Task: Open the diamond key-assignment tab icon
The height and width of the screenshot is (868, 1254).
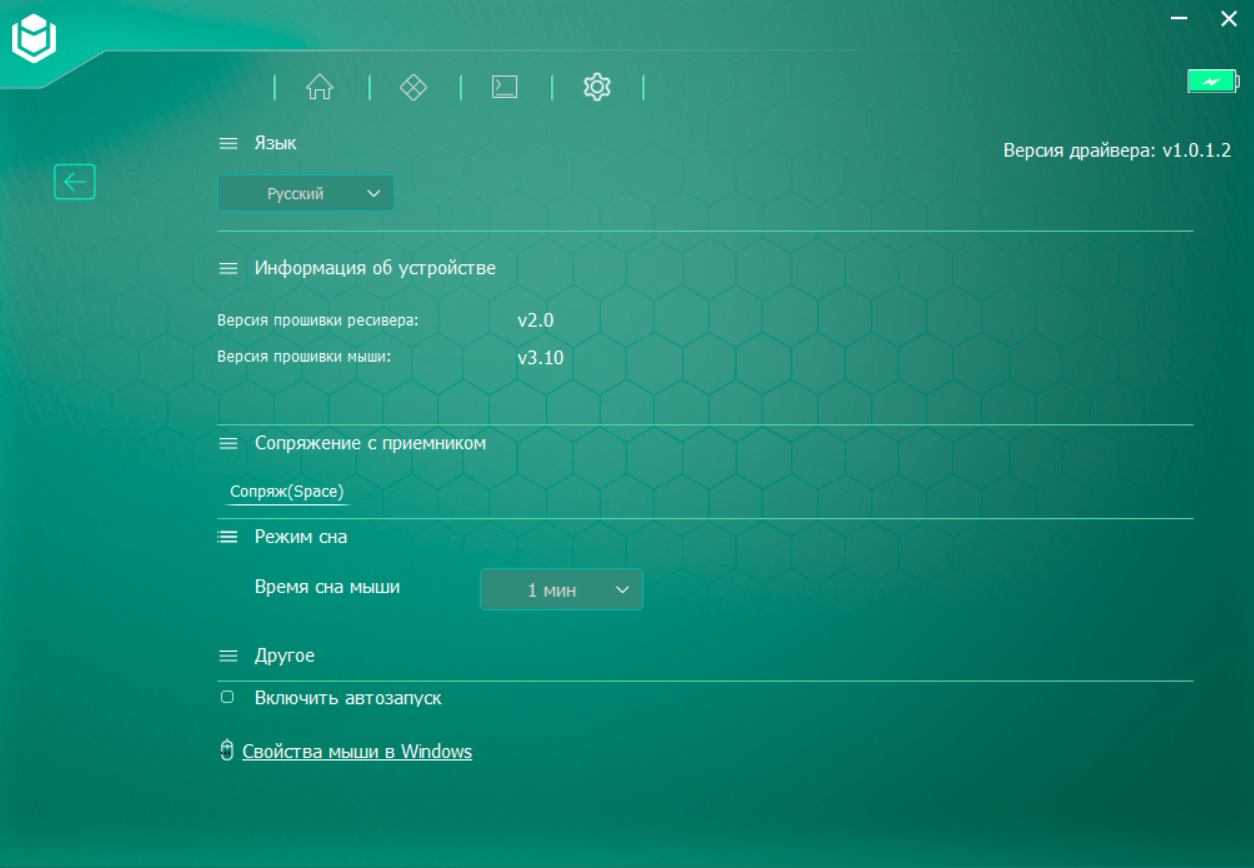Action: [x=413, y=87]
